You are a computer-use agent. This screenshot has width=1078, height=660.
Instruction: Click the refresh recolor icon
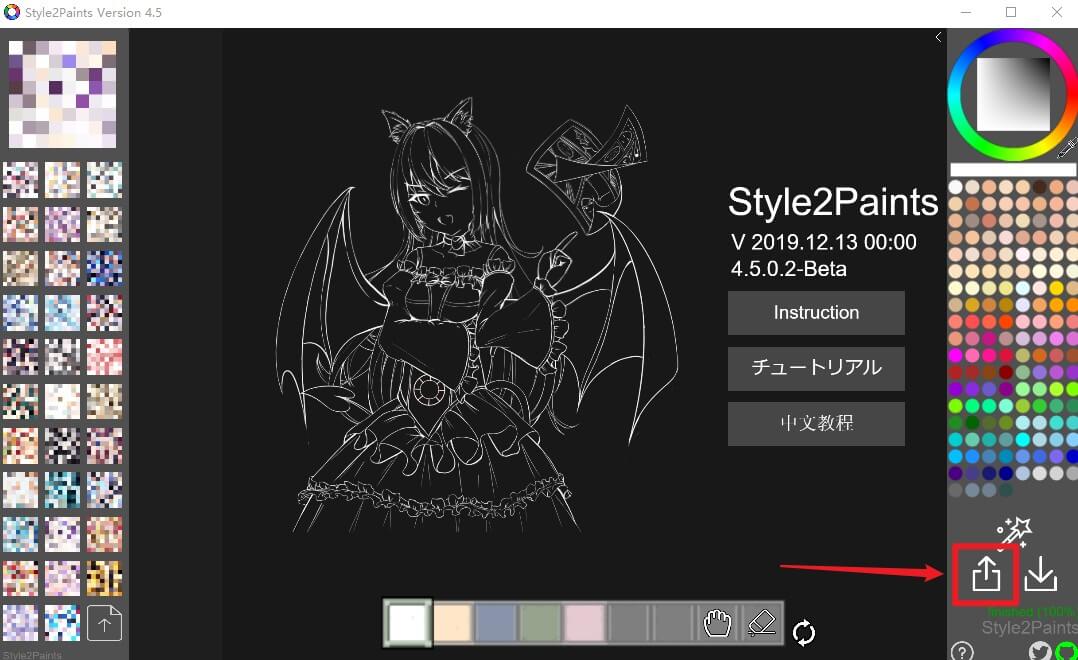click(803, 632)
